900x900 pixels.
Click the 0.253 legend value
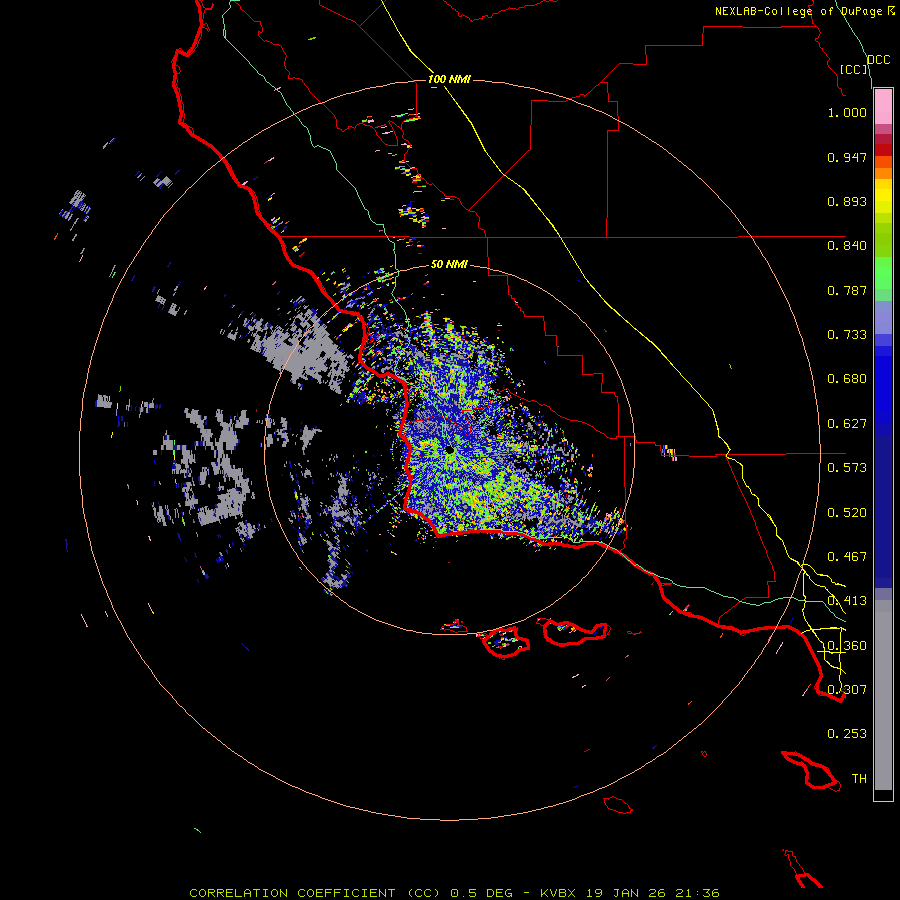click(x=847, y=734)
